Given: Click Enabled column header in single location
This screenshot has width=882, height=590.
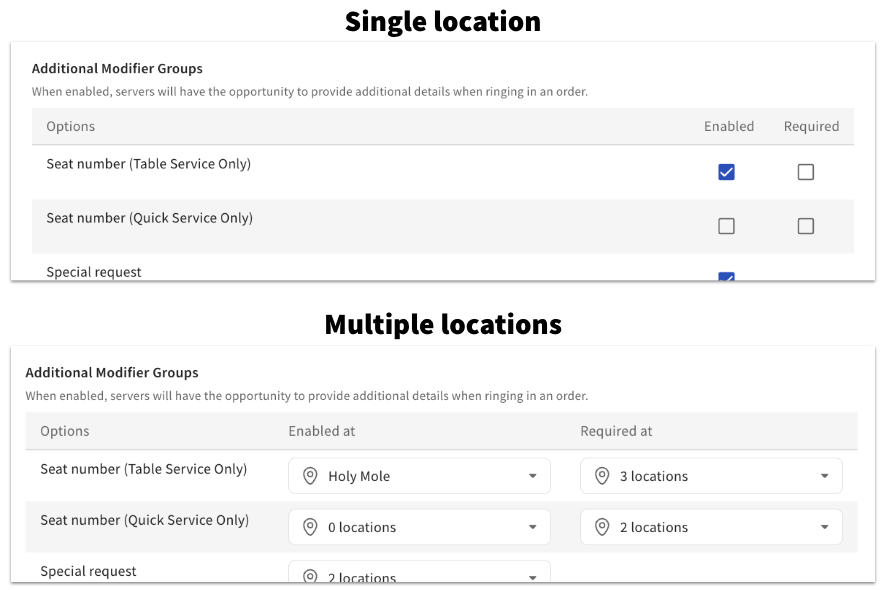Looking at the screenshot, I should 729,127.
